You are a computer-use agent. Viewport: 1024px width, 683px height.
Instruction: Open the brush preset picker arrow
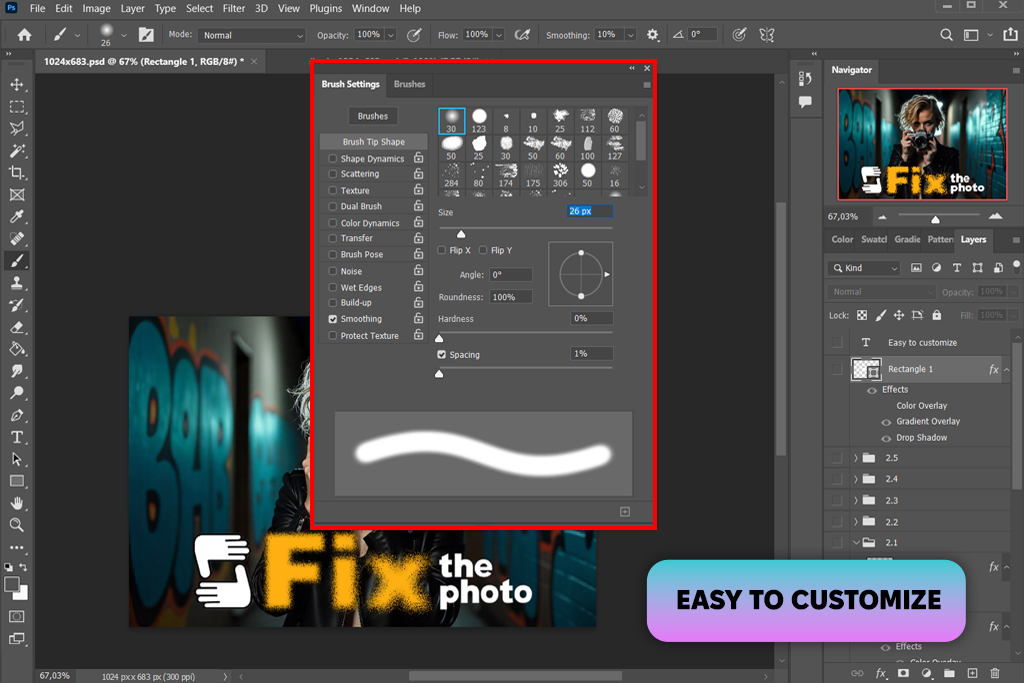[x=123, y=35]
